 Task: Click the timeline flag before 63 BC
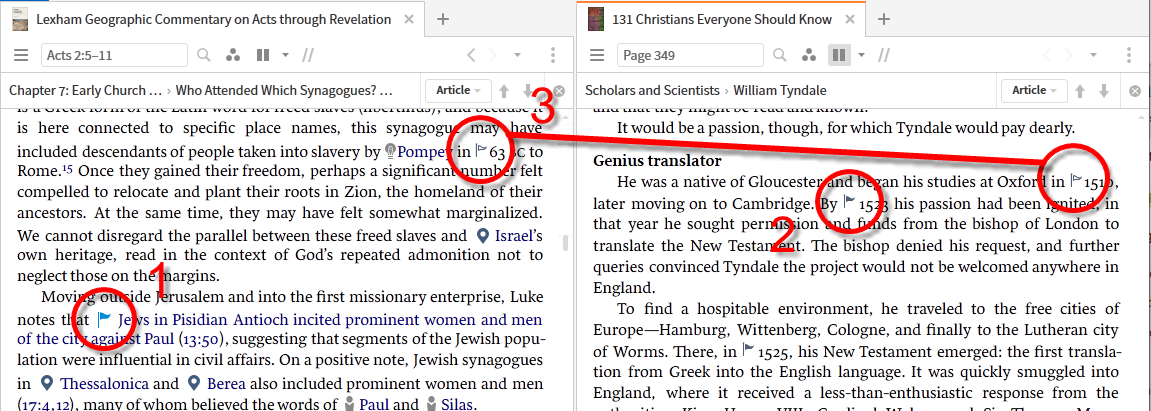(482, 150)
